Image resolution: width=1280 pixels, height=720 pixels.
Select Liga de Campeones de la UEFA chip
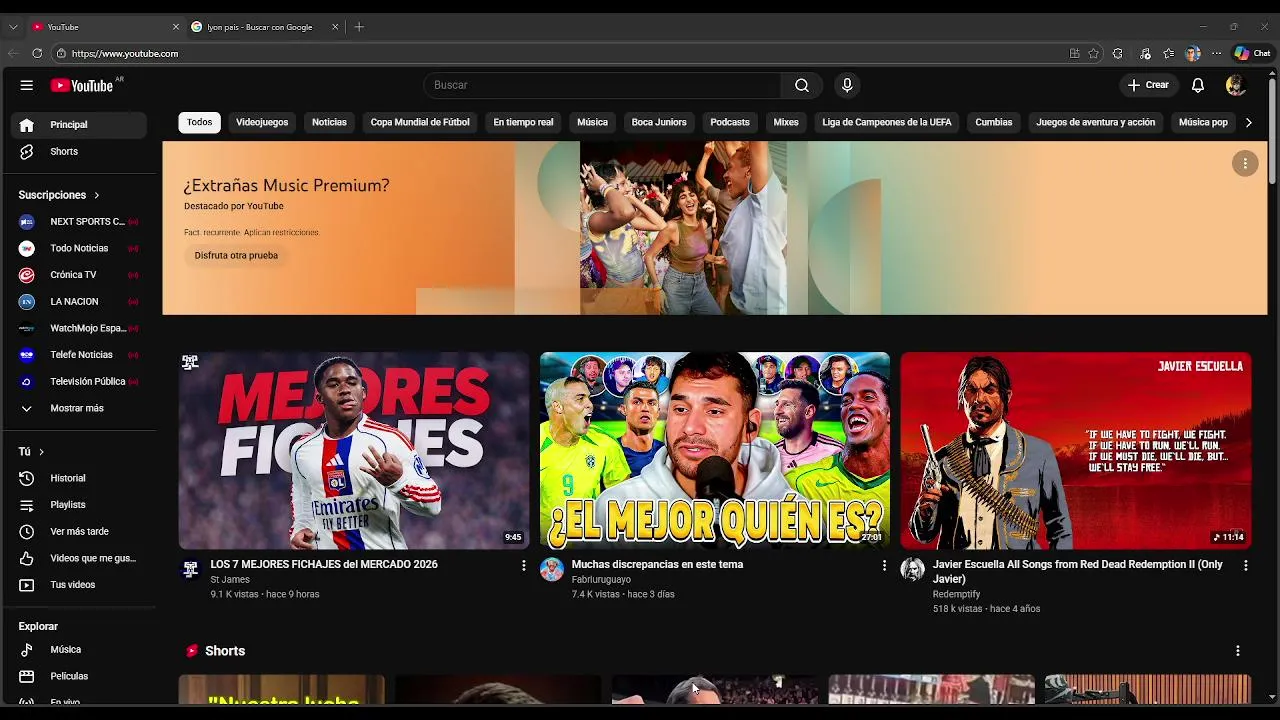(x=887, y=122)
